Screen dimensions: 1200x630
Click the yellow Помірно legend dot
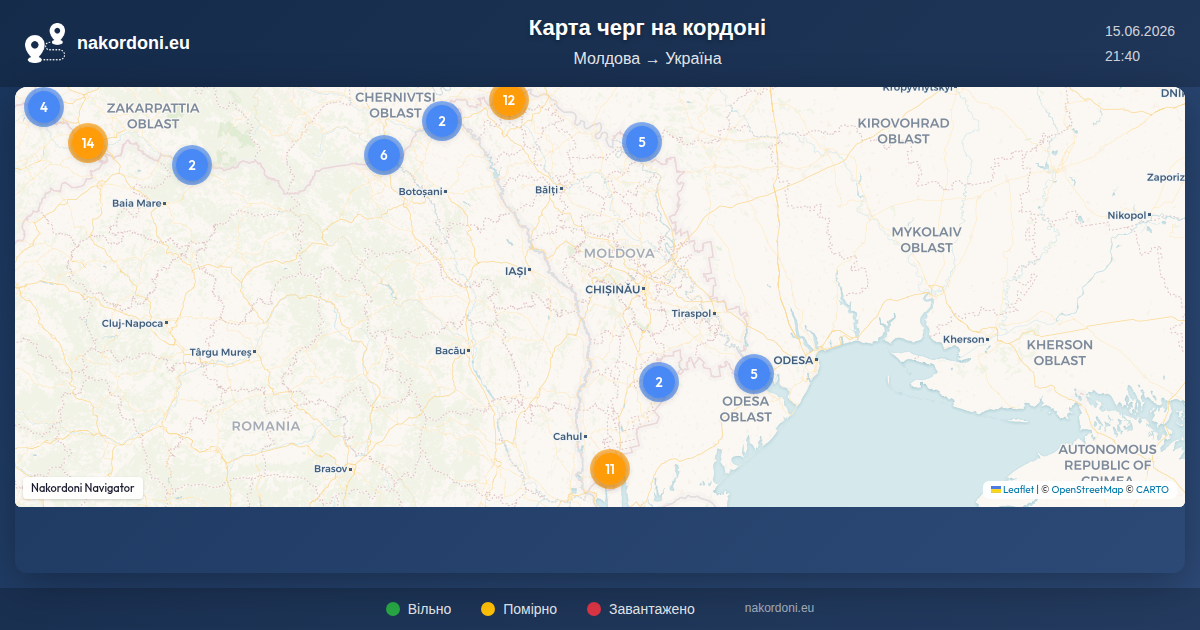488,609
